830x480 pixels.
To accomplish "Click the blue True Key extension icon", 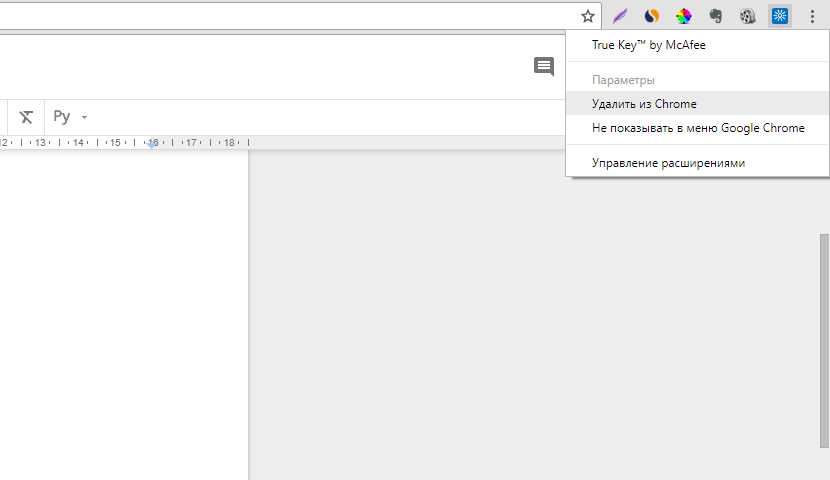I will pos(780,16).
